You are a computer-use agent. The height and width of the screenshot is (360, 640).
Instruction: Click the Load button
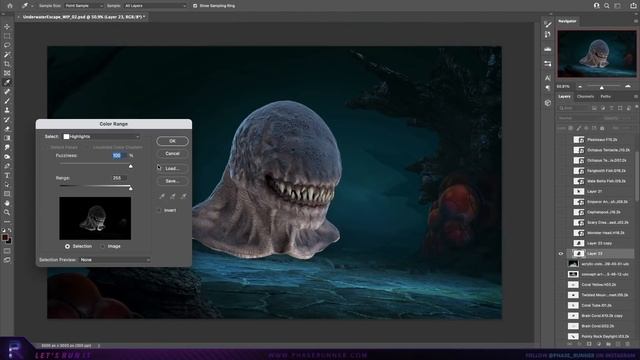point(172,168)
